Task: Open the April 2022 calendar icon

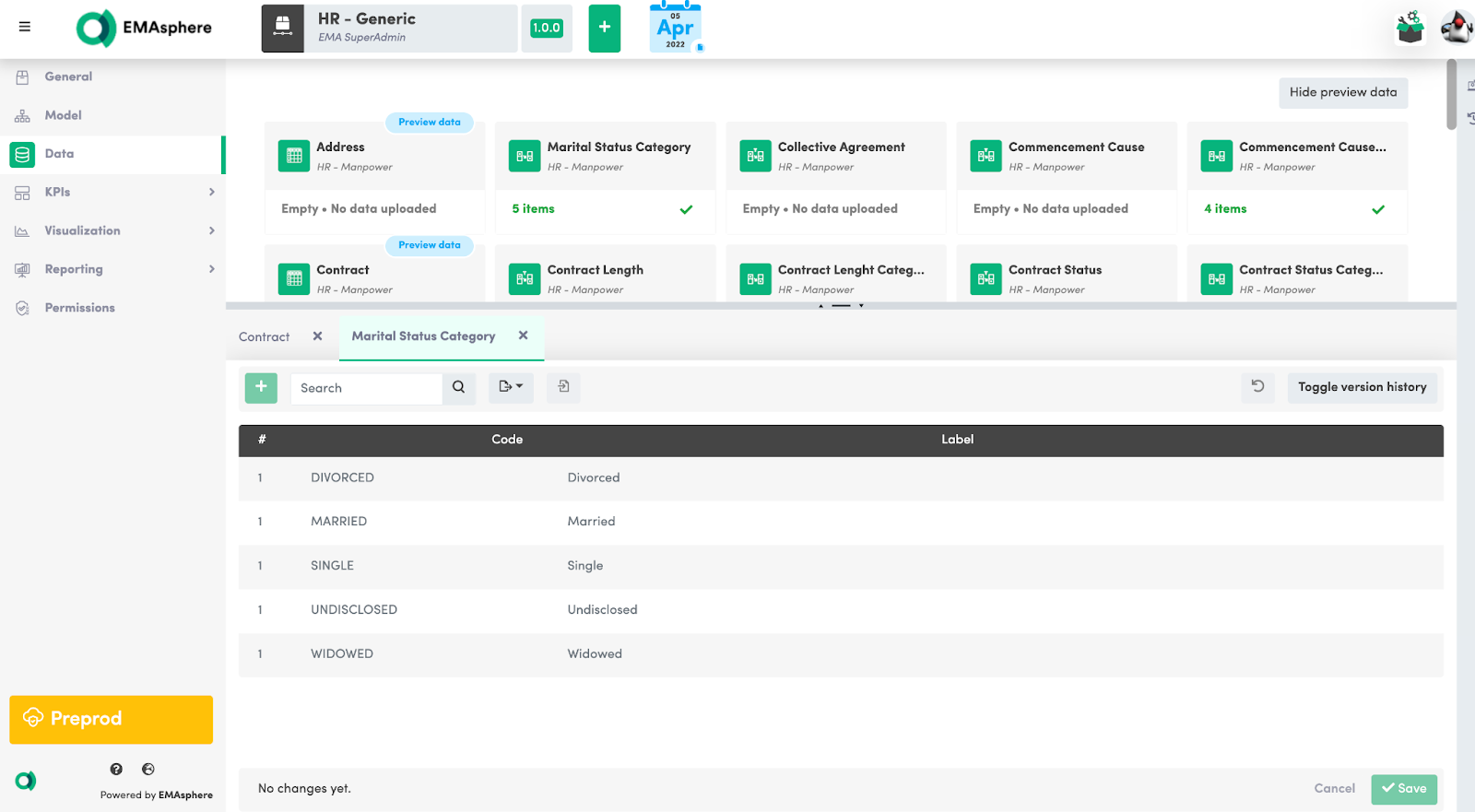Action: [x=675, y=28]
